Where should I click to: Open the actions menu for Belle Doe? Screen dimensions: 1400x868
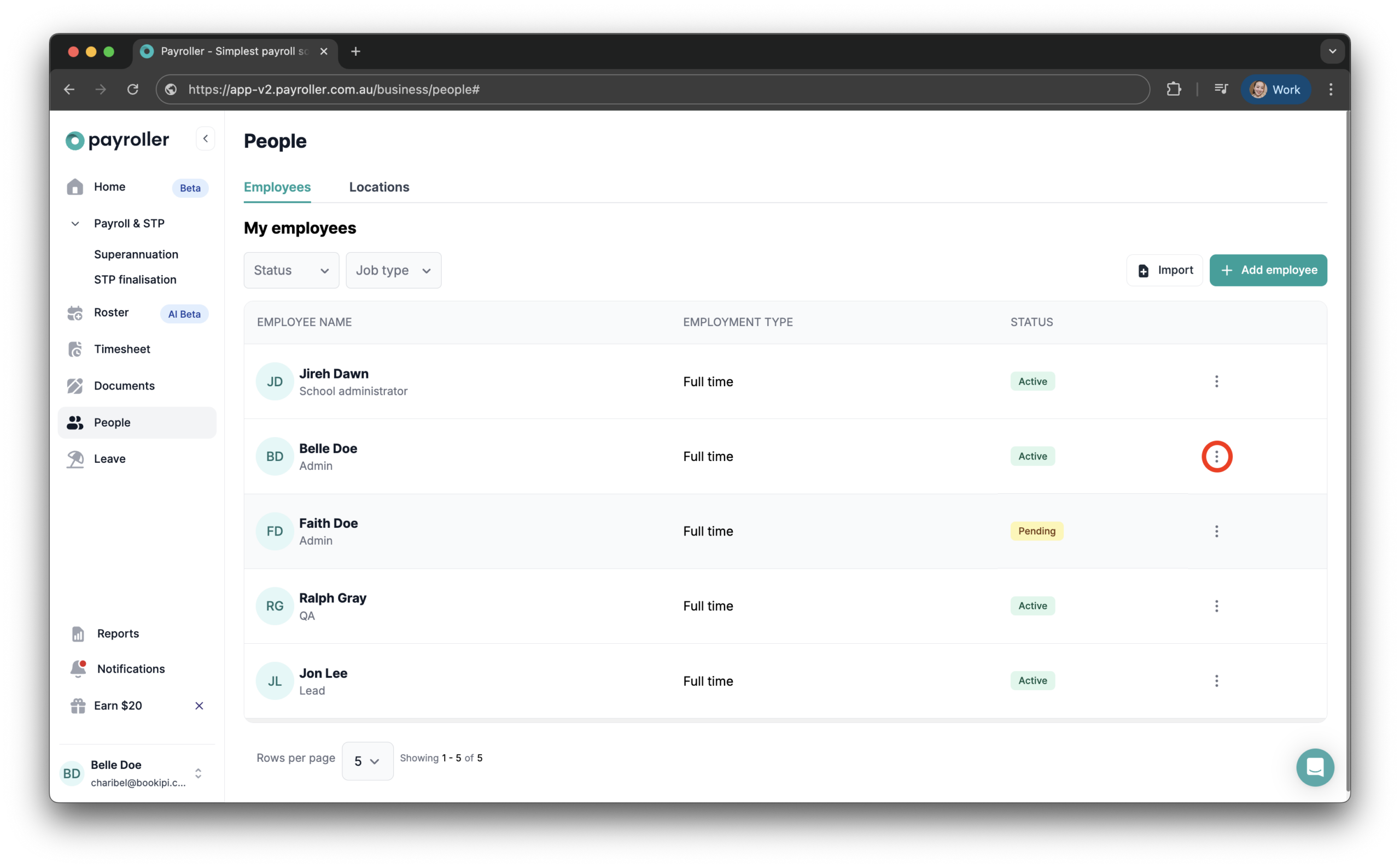1216,456
